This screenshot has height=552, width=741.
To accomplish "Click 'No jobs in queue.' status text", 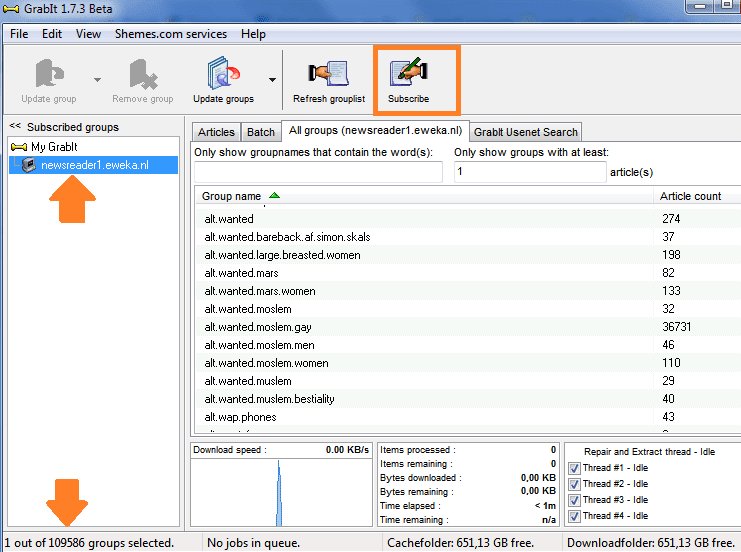I will [253, 543].
